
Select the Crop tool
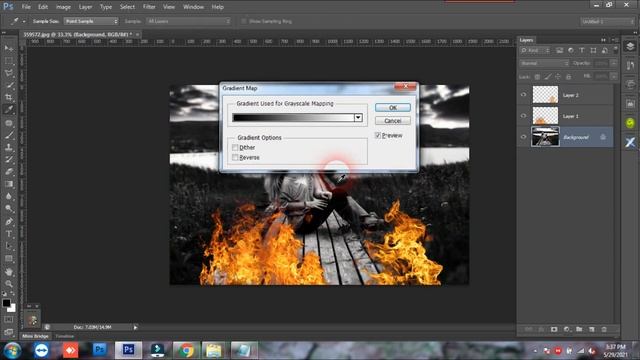coord(9,97)
